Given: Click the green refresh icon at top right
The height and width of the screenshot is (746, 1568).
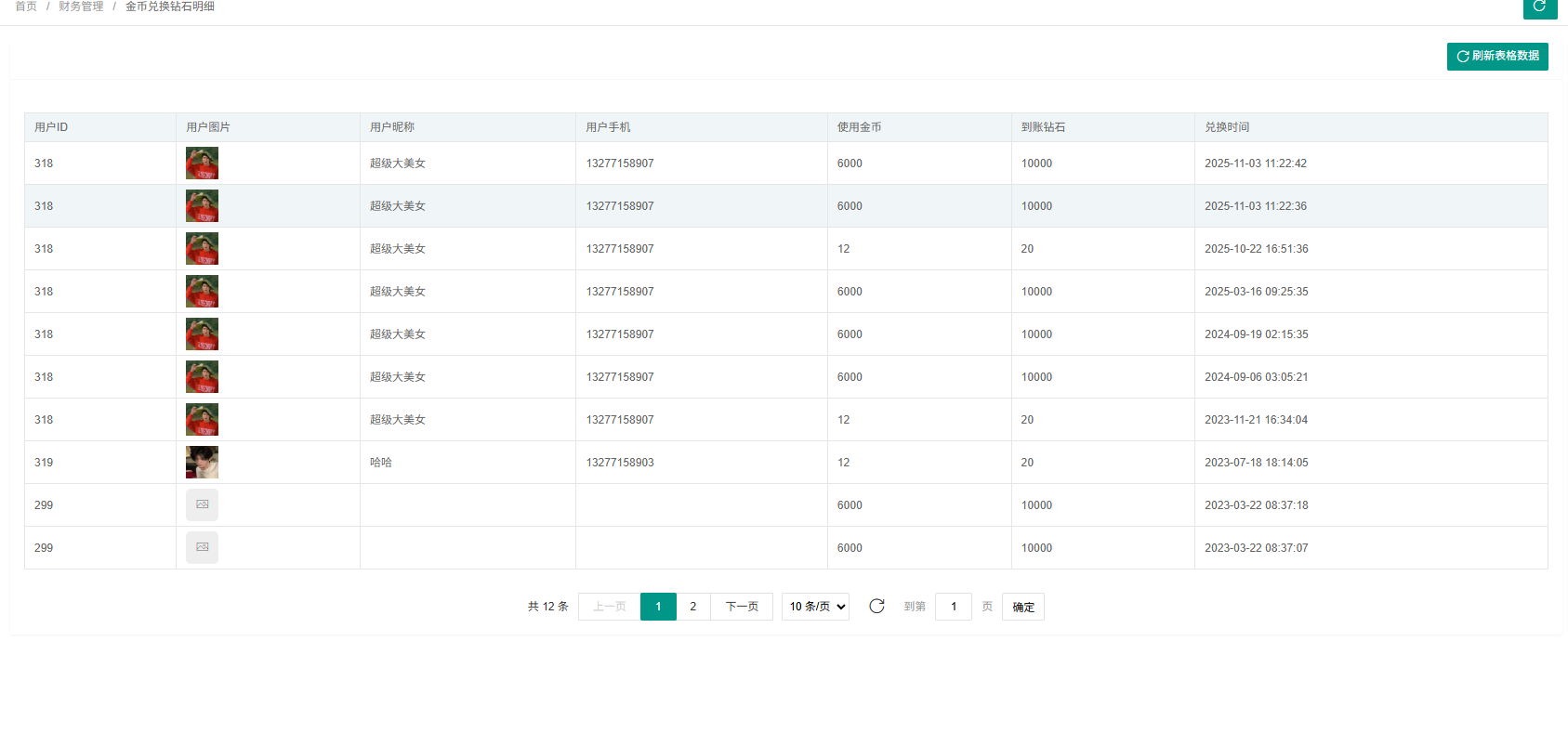Looking at the screenshot, I should [1539, 7].
